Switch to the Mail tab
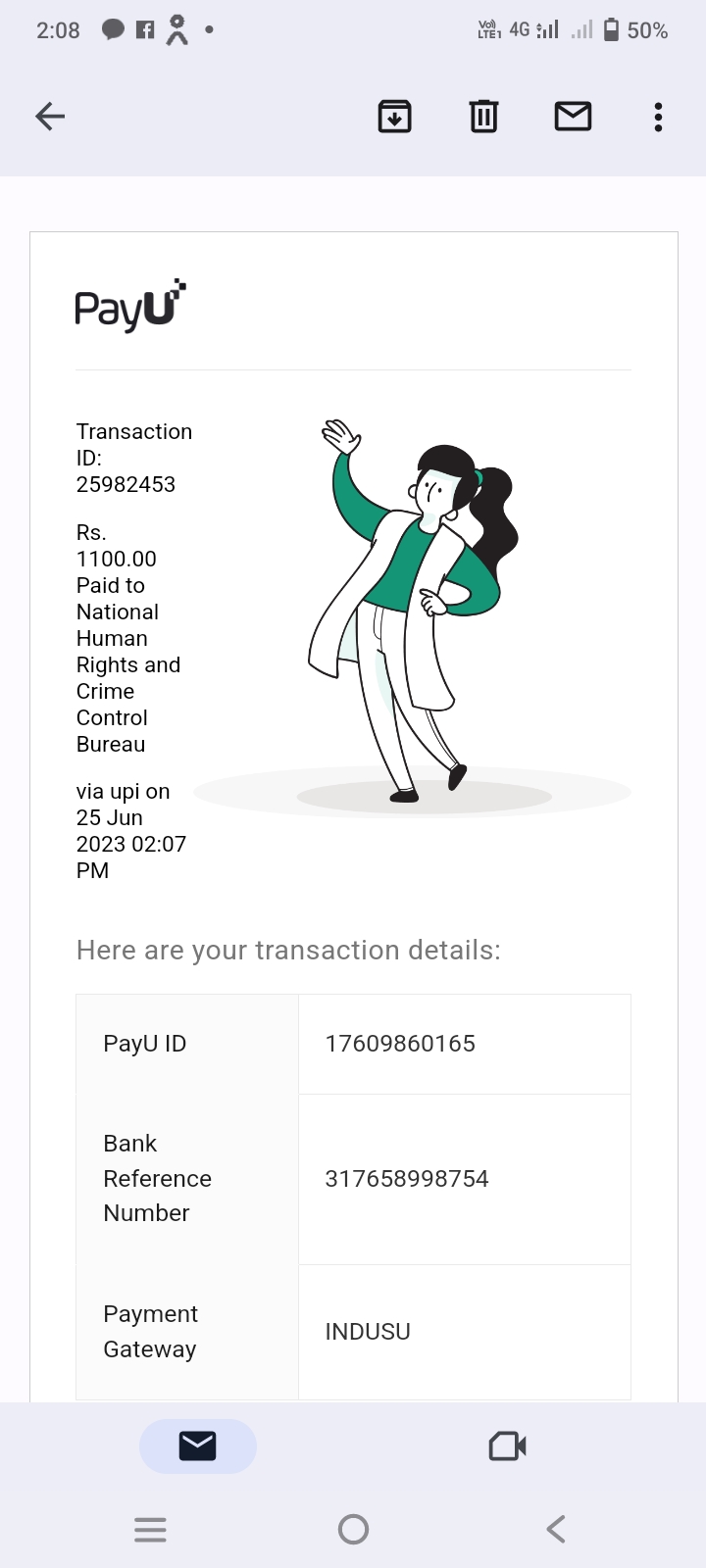706x1568 pixels. (x=197, y=1445)
